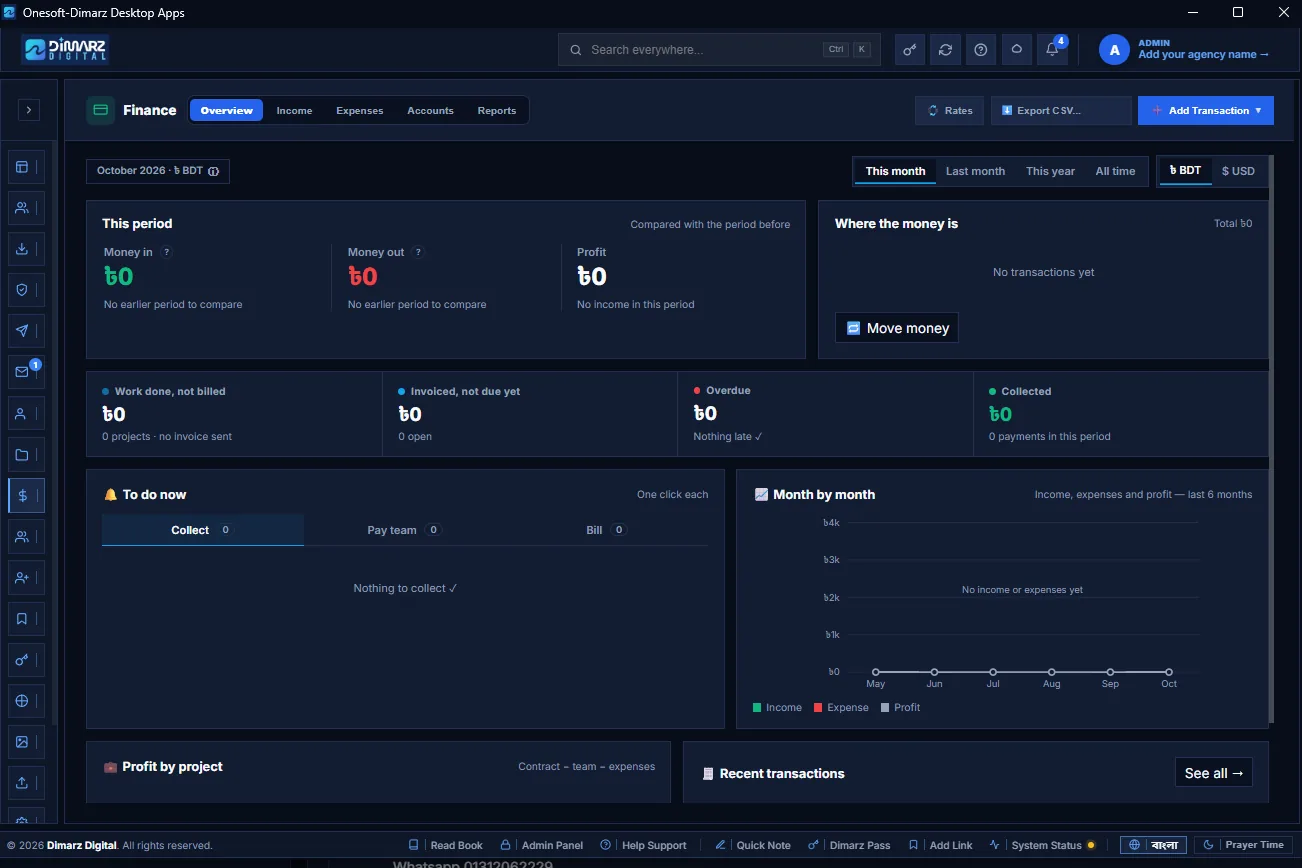Open the notifications bell with badge 4
1302x868 pixels.
[x=1052, y=50]
